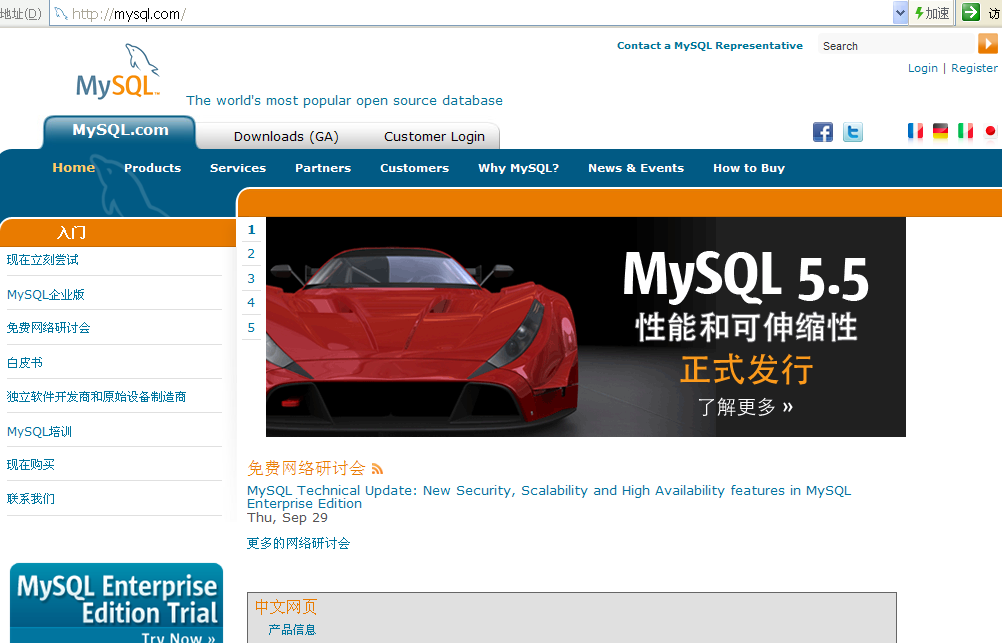Open the MySQL Twitter icon

[853, 132]
